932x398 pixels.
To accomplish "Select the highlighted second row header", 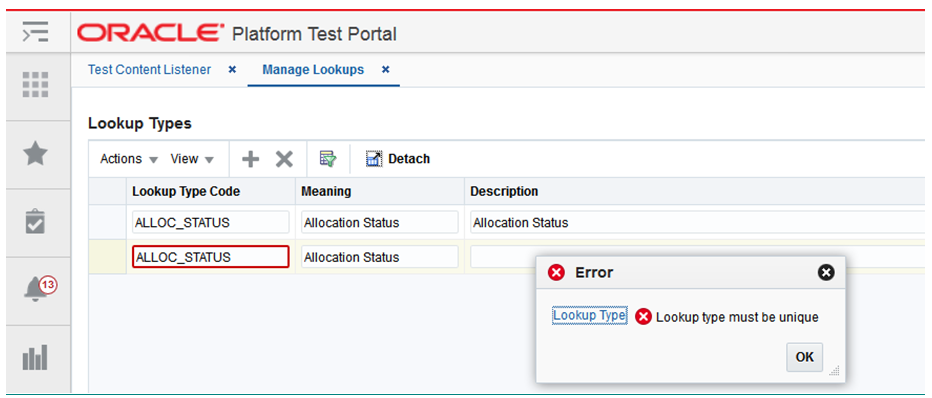I will coord(108,257).
